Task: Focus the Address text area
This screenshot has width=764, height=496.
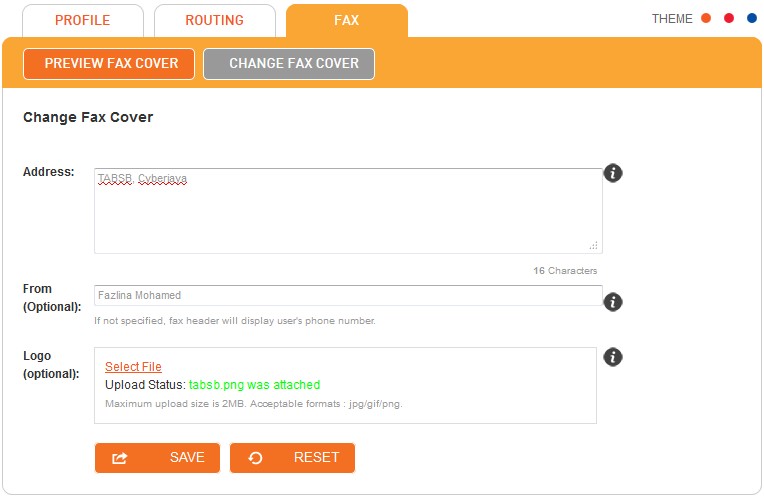Action: pos(348,210)
